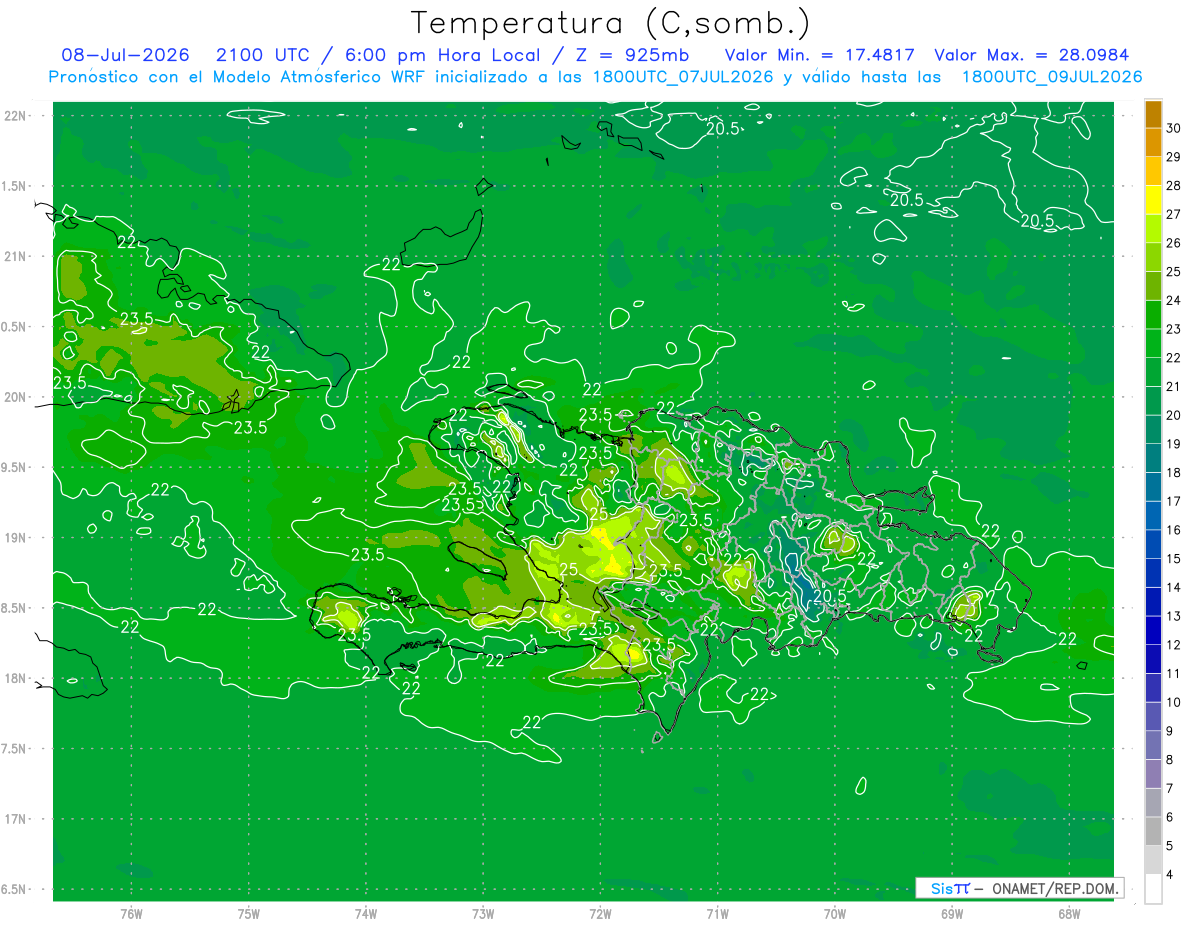The height and width of the screenshot is (927, 1200).
Task: Select "Valor Max. = 28.0984" text
Action: (1032, 55)
